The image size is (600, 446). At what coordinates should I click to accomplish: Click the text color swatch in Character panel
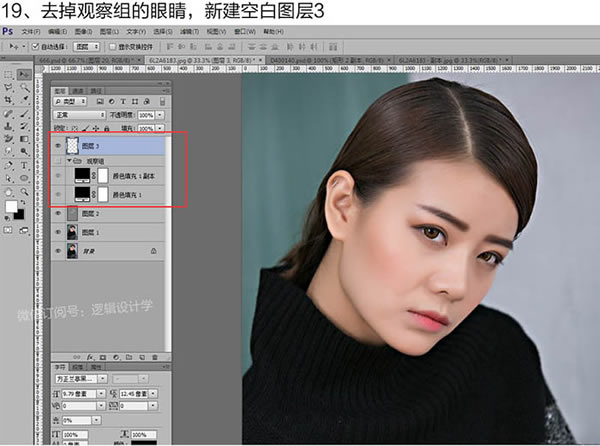[144, 443]
